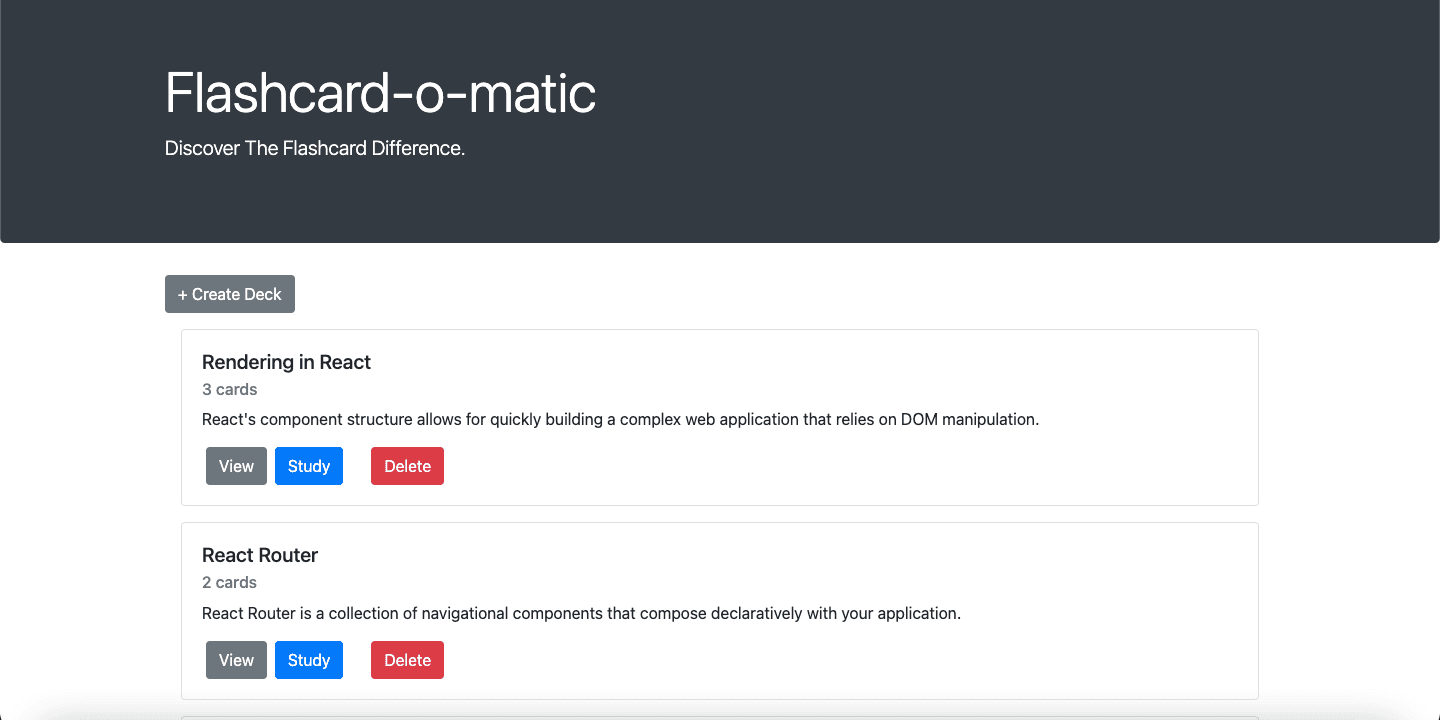Click the React Router navigational components description
This screenshot has width=1440, height=720.
pyautogui.click(x=581, y=613)
